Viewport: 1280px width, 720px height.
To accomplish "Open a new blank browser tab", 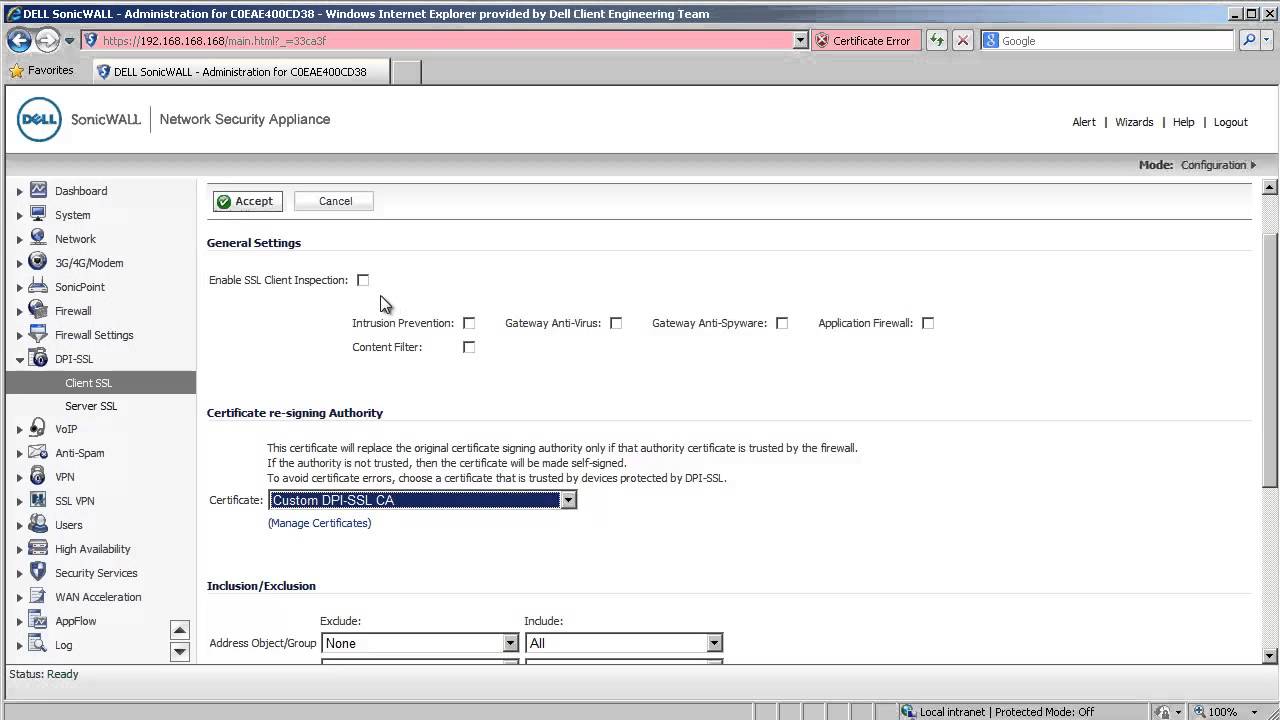I will click(x=406, y=72).
